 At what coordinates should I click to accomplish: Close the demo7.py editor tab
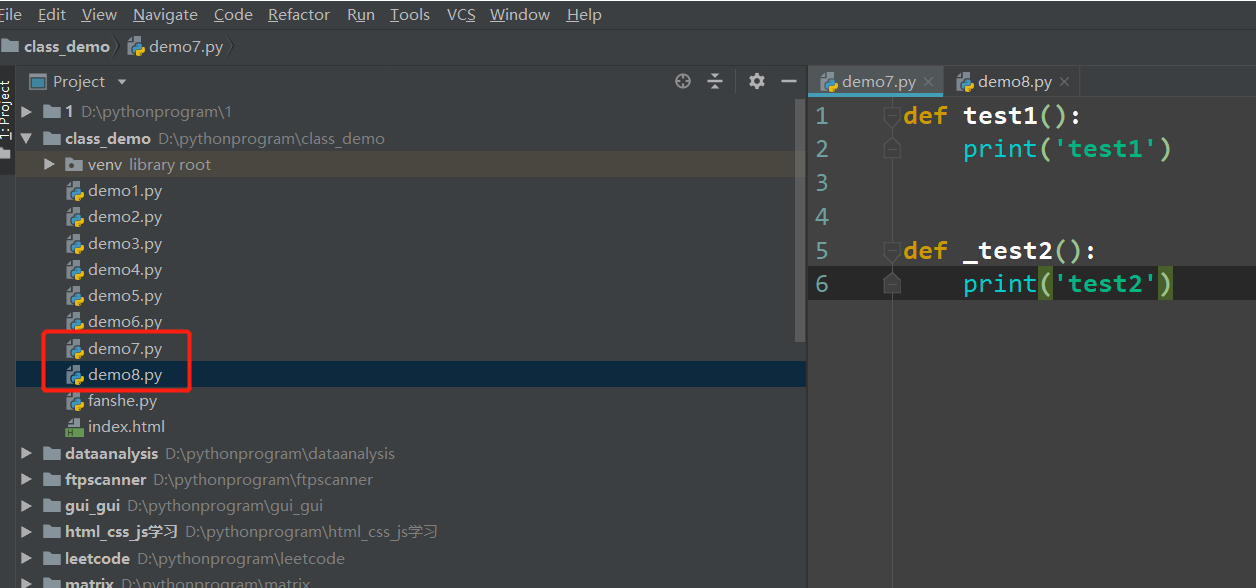click(x=929, y=82)
